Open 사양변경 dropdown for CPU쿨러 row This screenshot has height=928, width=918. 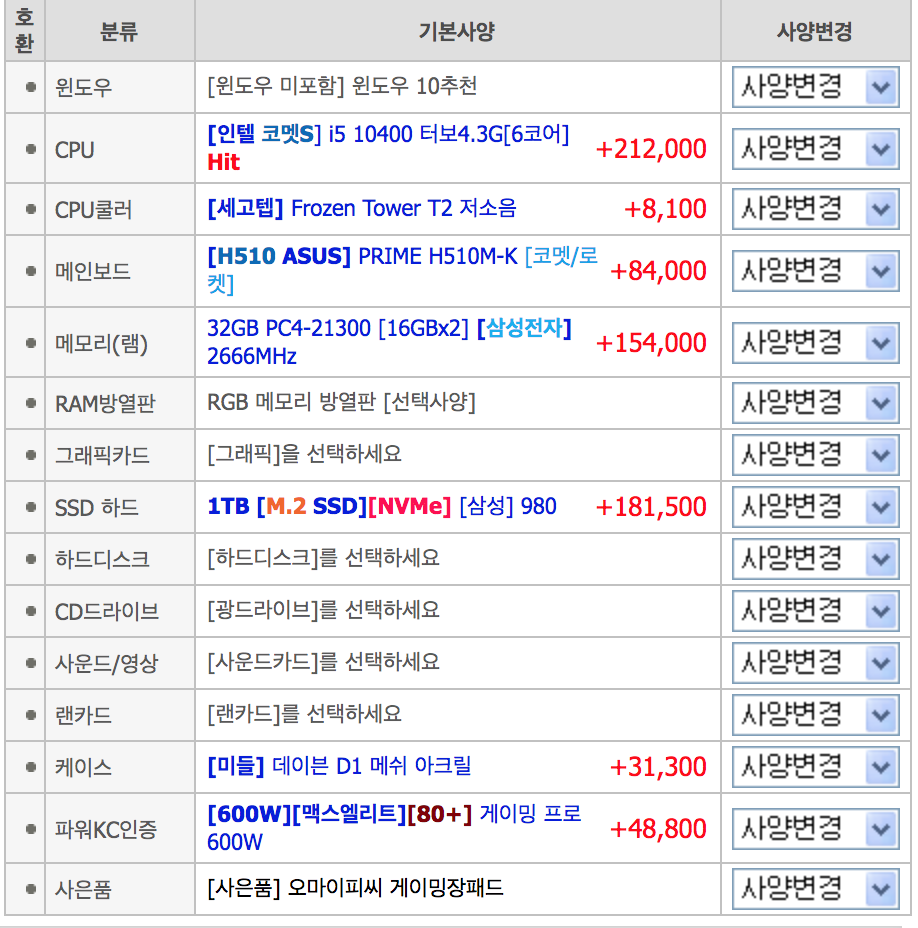[816, 209]
